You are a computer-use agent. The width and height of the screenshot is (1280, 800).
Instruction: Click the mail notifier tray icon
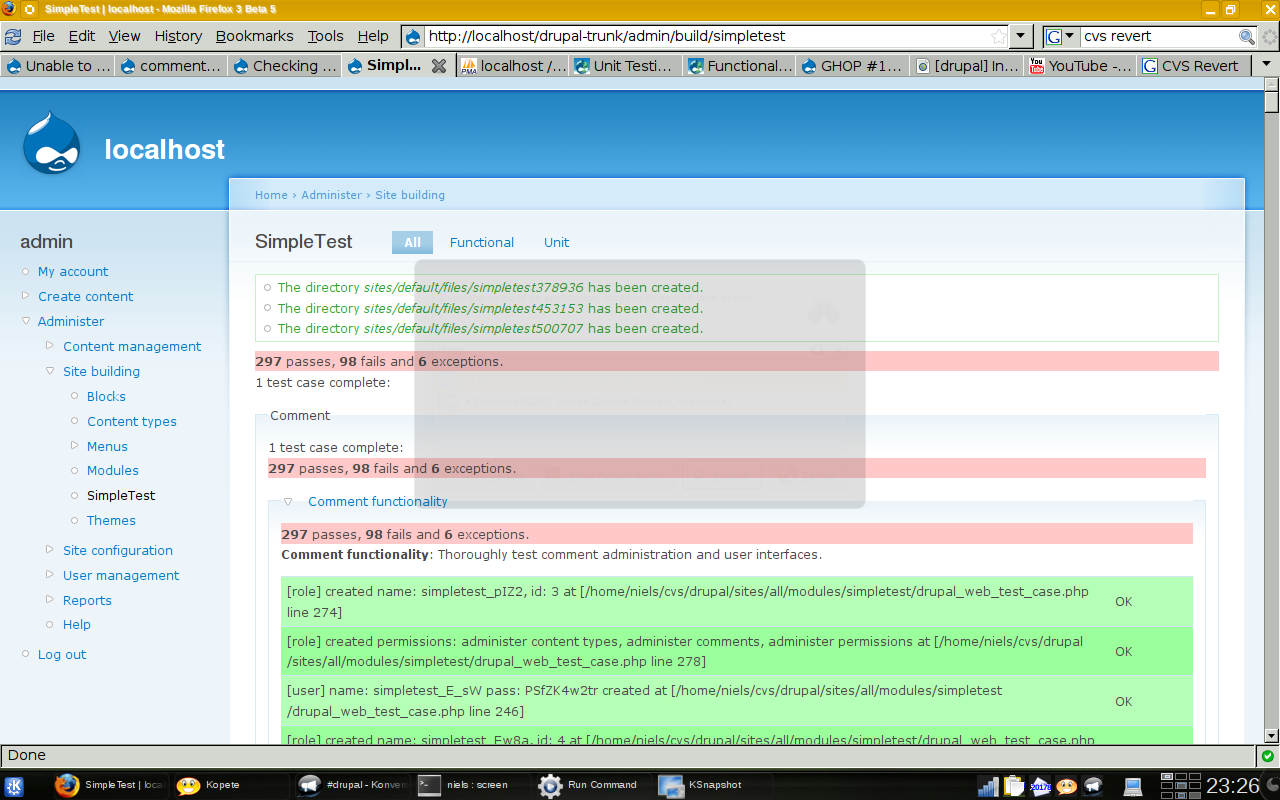tap(1040, 785)
